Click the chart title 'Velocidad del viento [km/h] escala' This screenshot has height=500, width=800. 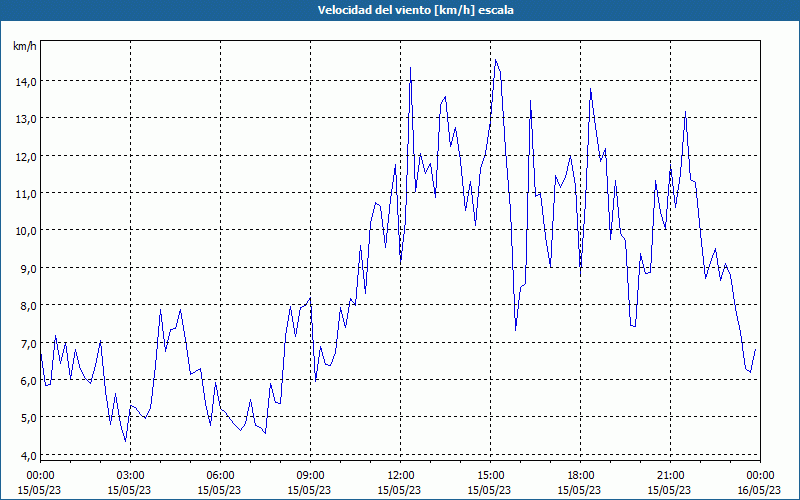click(x=415, y=10)
